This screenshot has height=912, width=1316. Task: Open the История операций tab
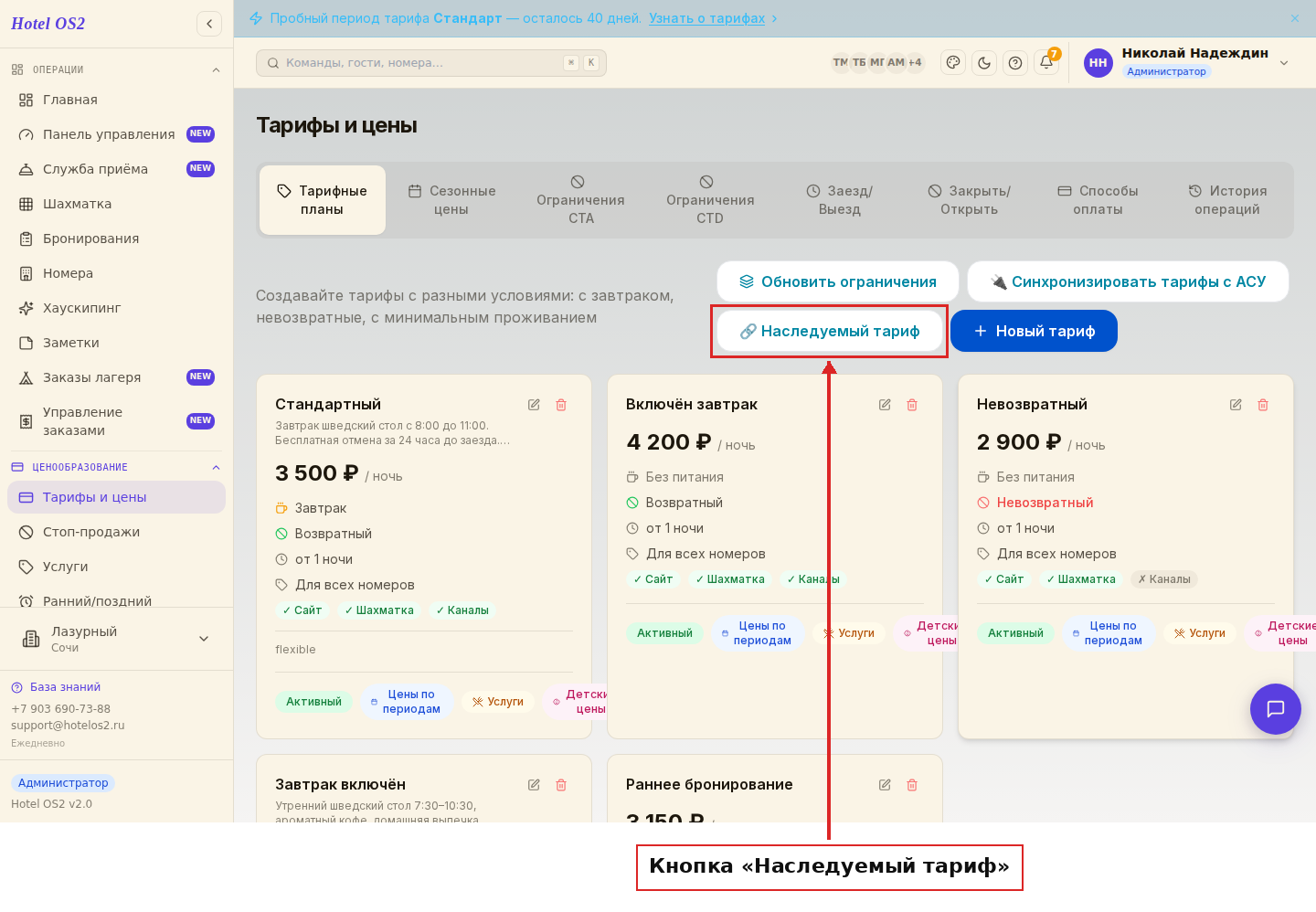pos(1227,200)
